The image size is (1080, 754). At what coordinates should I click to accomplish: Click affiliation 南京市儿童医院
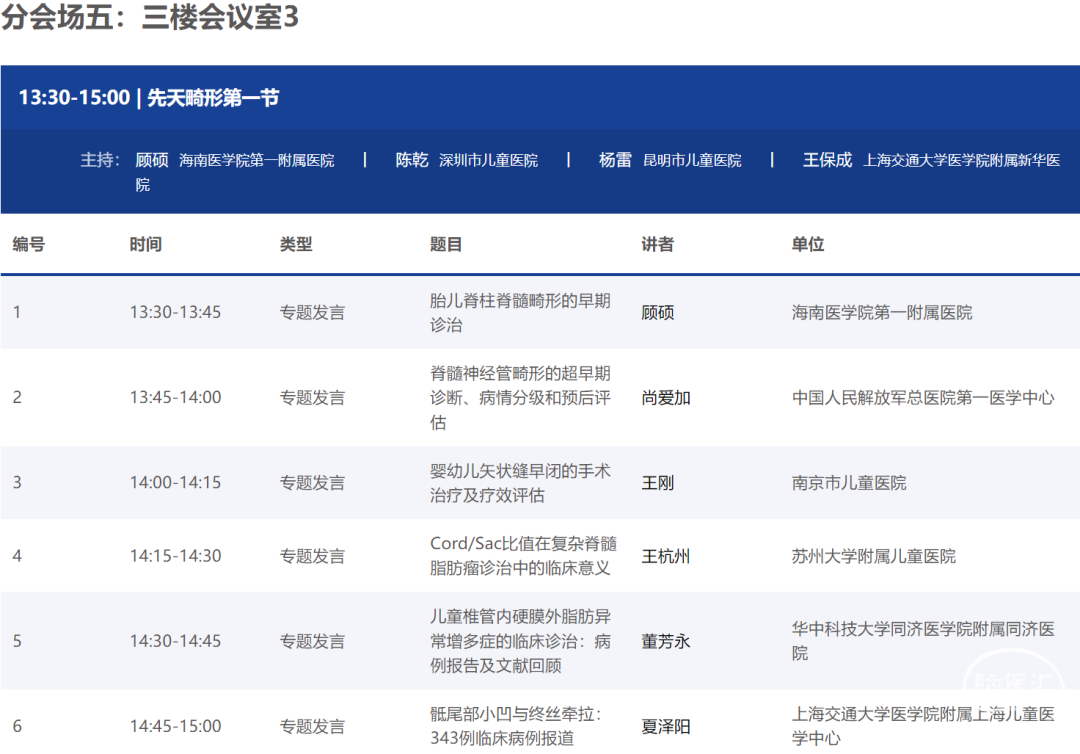tap(849, 483)
